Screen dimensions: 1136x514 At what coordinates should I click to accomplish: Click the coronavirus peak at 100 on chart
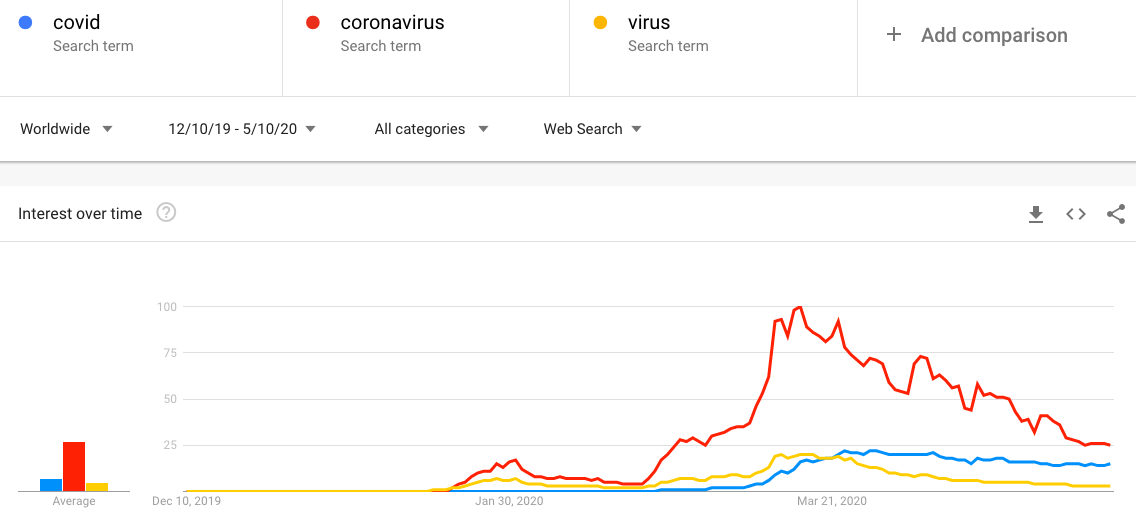[x=800, y=307]
